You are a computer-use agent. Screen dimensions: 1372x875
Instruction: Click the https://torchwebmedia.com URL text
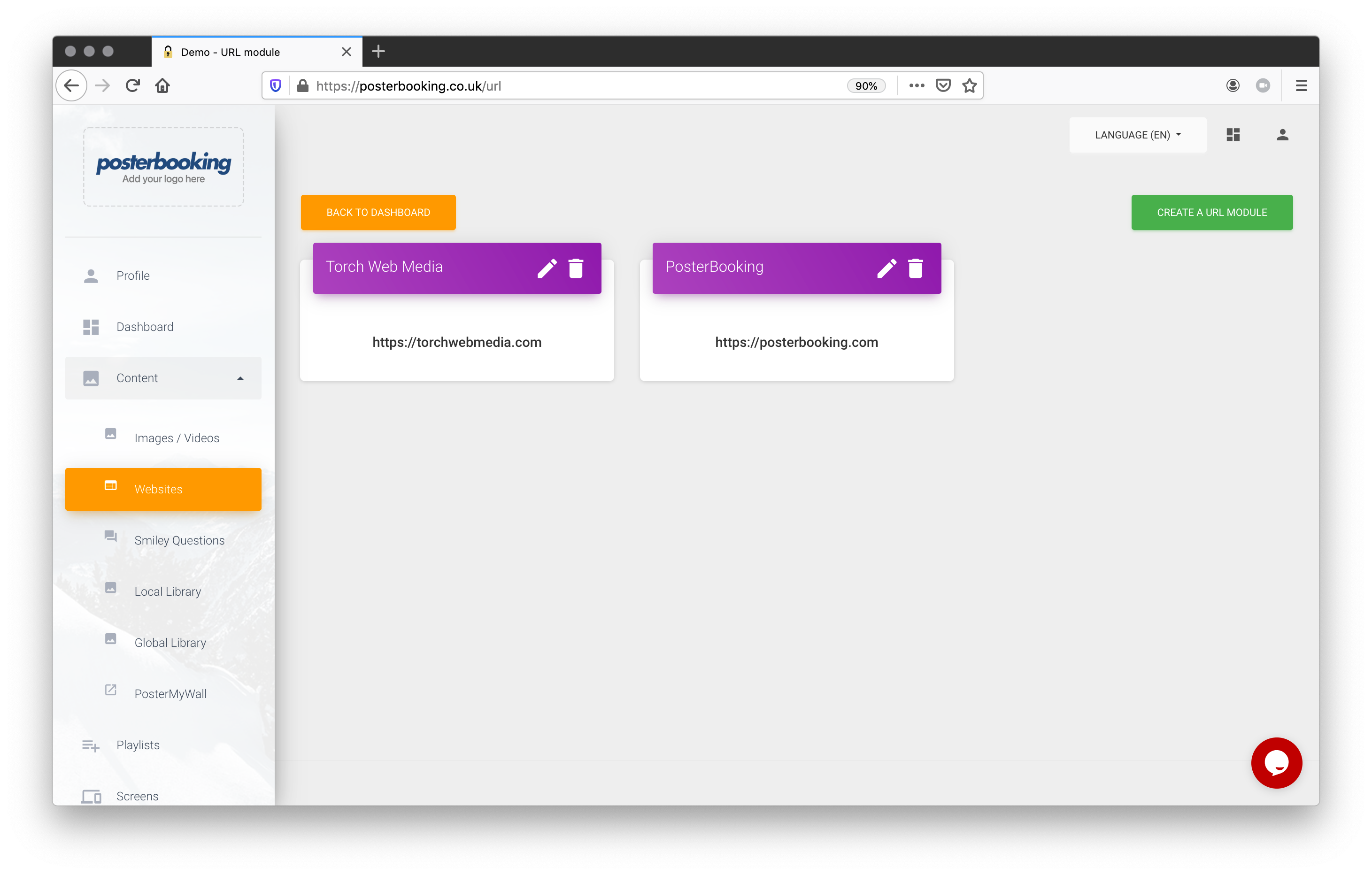(x=457, y=342)
